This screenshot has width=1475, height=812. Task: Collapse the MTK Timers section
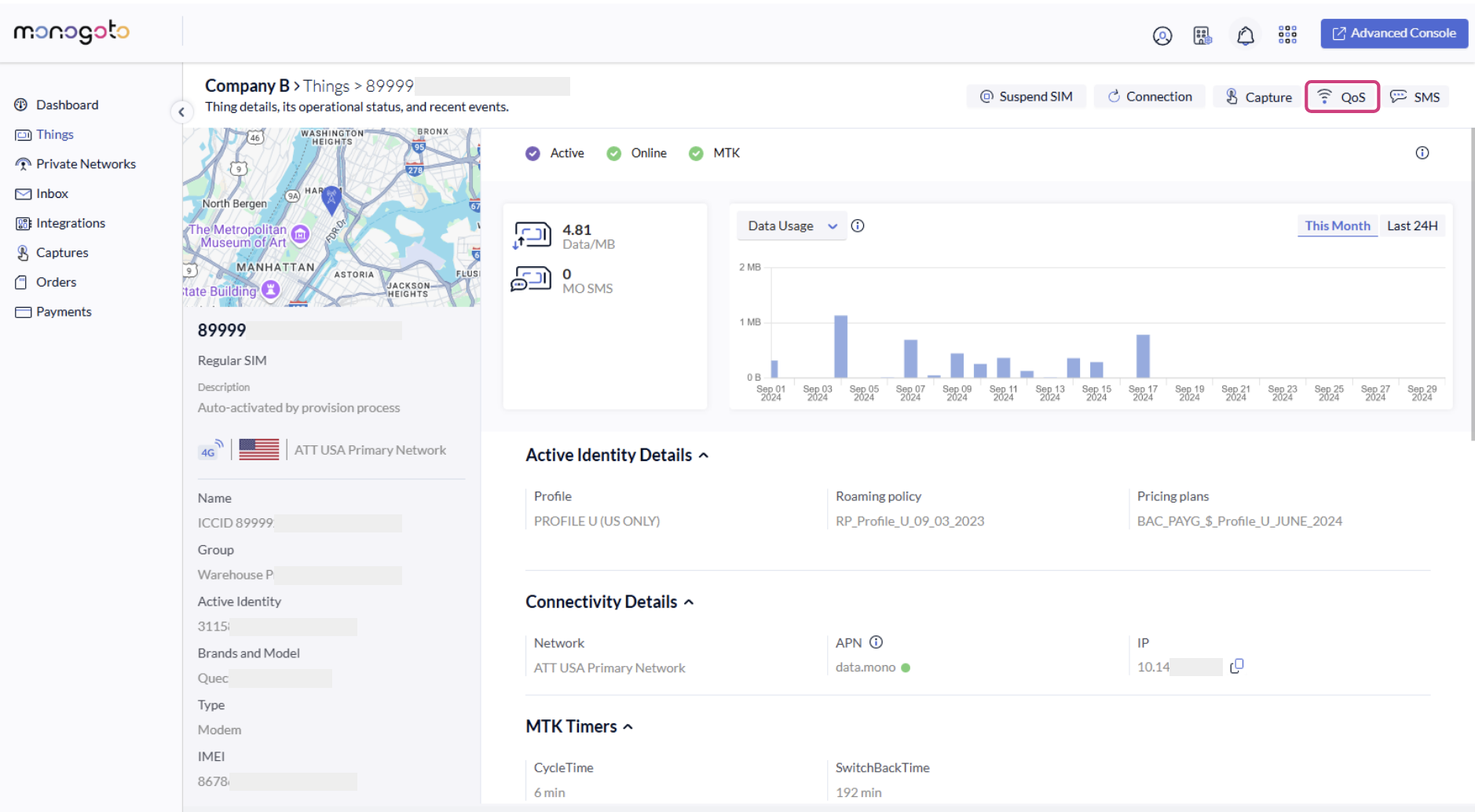tap(628, 727)
